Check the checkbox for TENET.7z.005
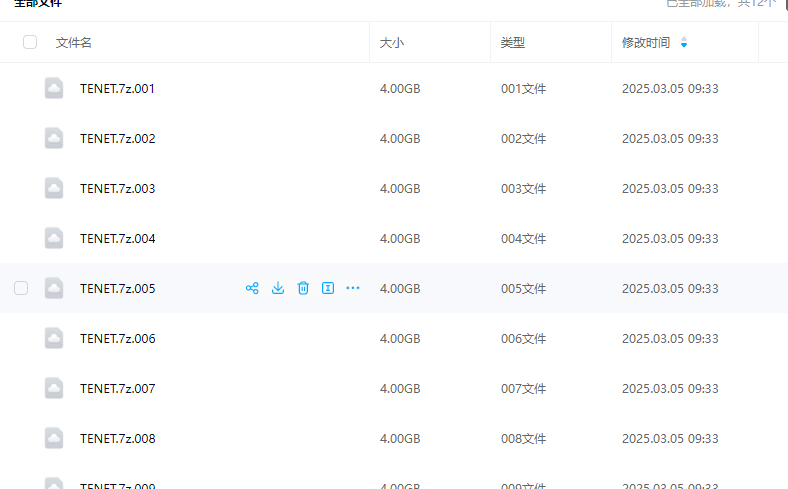Screen dimensions: 788x489 point(21,288)
